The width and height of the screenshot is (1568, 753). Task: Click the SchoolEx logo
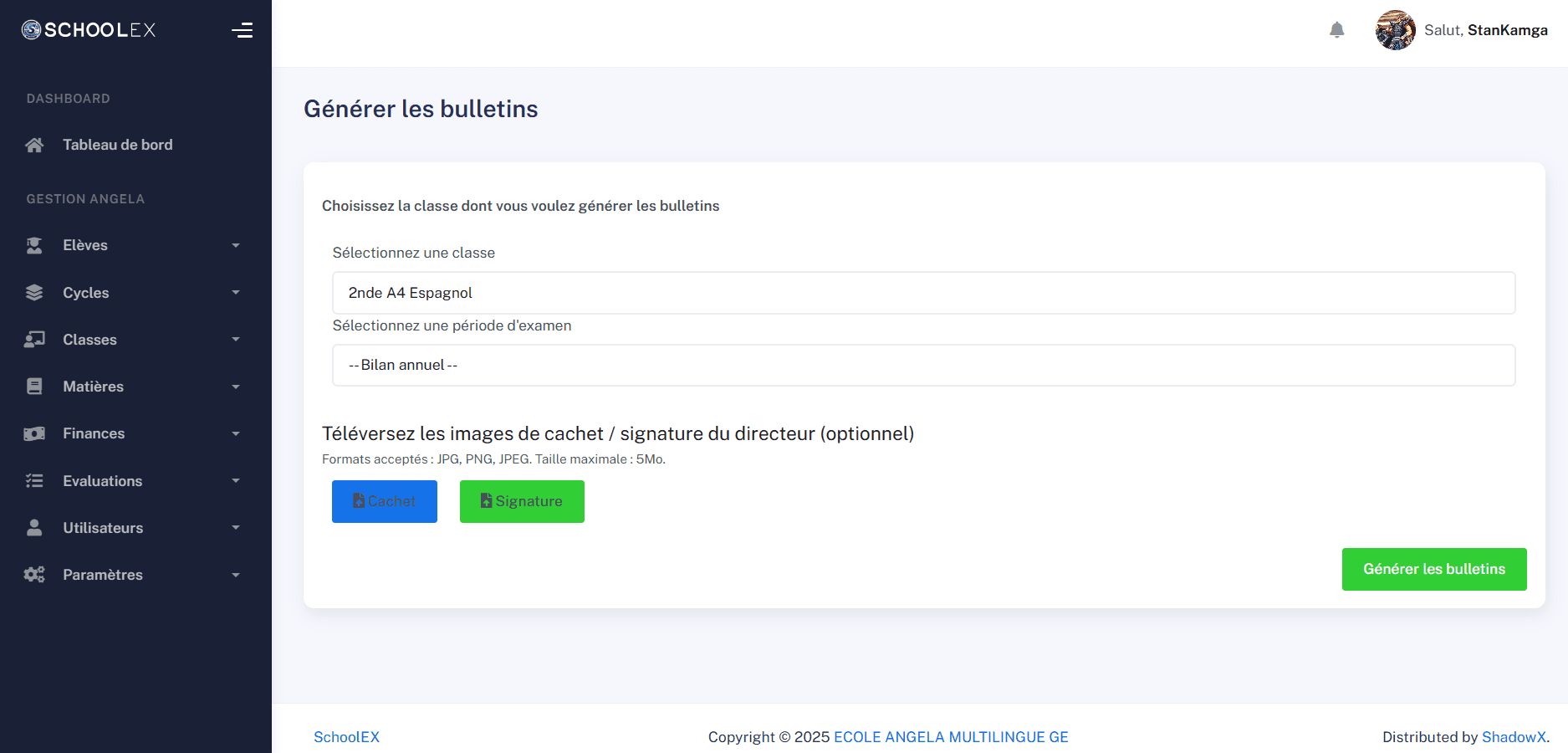[89, 30]
